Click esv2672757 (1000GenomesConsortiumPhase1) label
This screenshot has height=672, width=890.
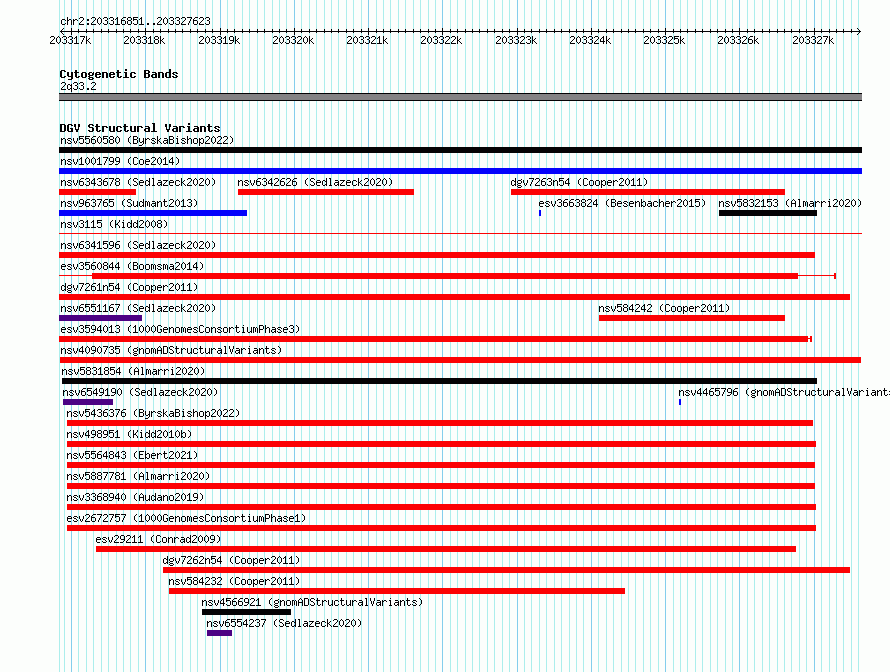click(x=186, y=518)
